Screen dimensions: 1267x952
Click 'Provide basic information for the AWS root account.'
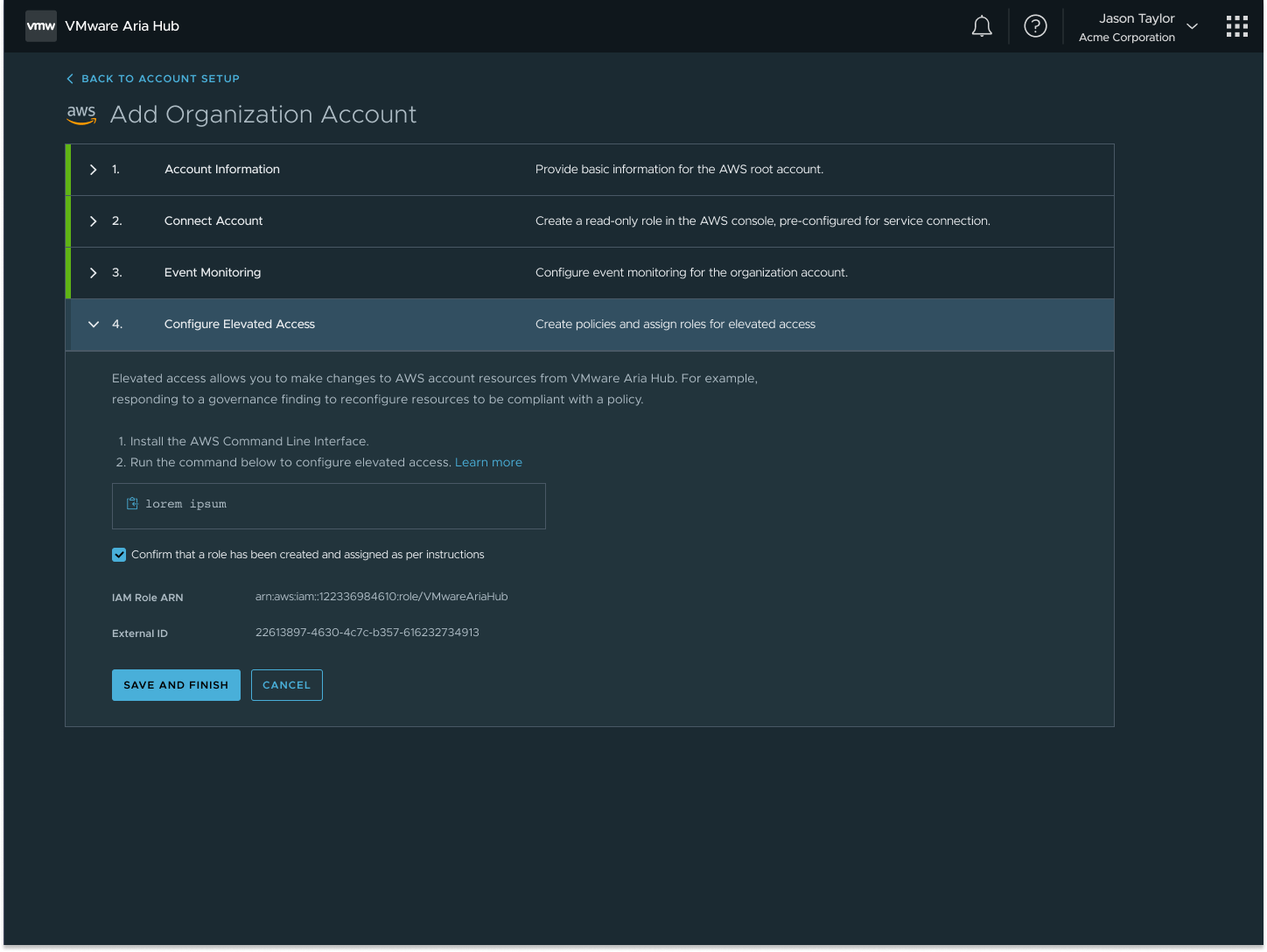pyautogui.click(x=679, y=170)
